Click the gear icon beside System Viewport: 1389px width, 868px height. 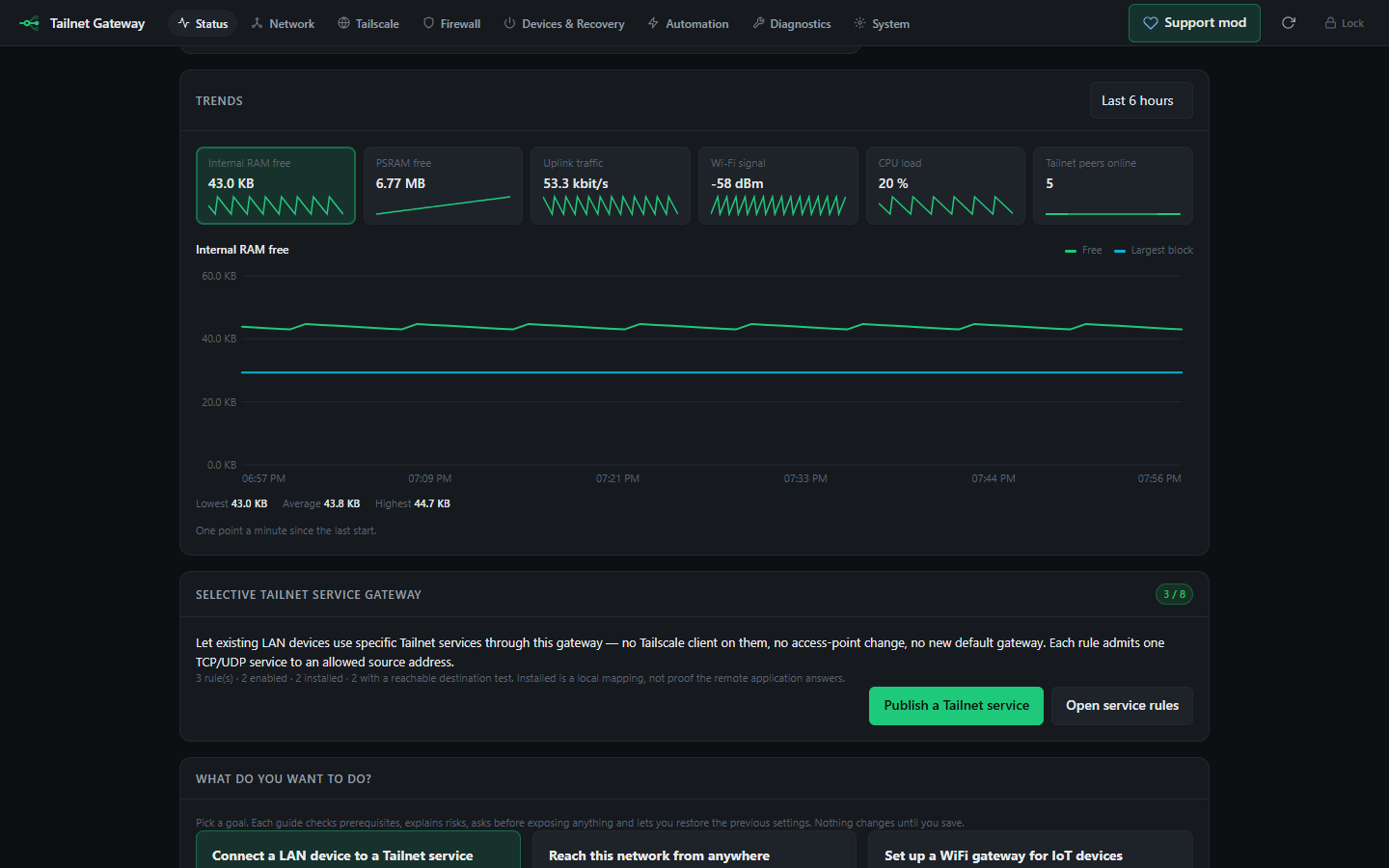pyautogui.click(x=859, y=23)
